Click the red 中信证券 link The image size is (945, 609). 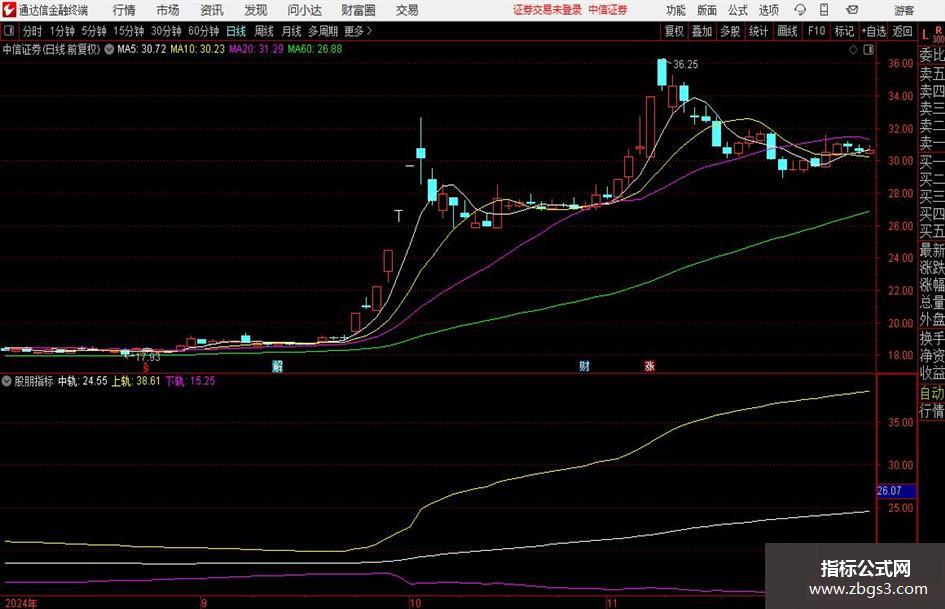point(608,10)
